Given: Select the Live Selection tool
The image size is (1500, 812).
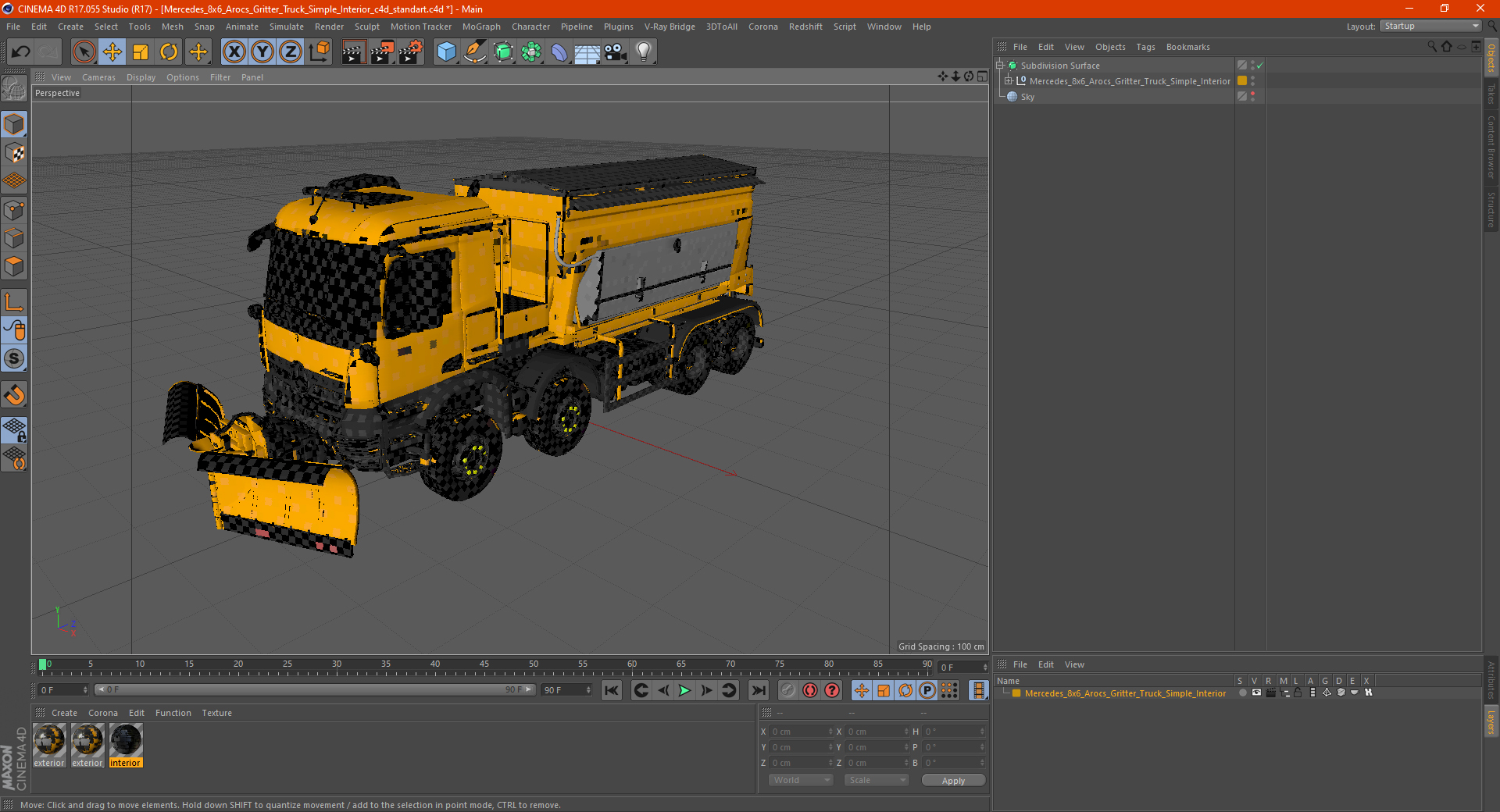Looking at the screenshot, I should pyautogui.click(x=84, y=52).
